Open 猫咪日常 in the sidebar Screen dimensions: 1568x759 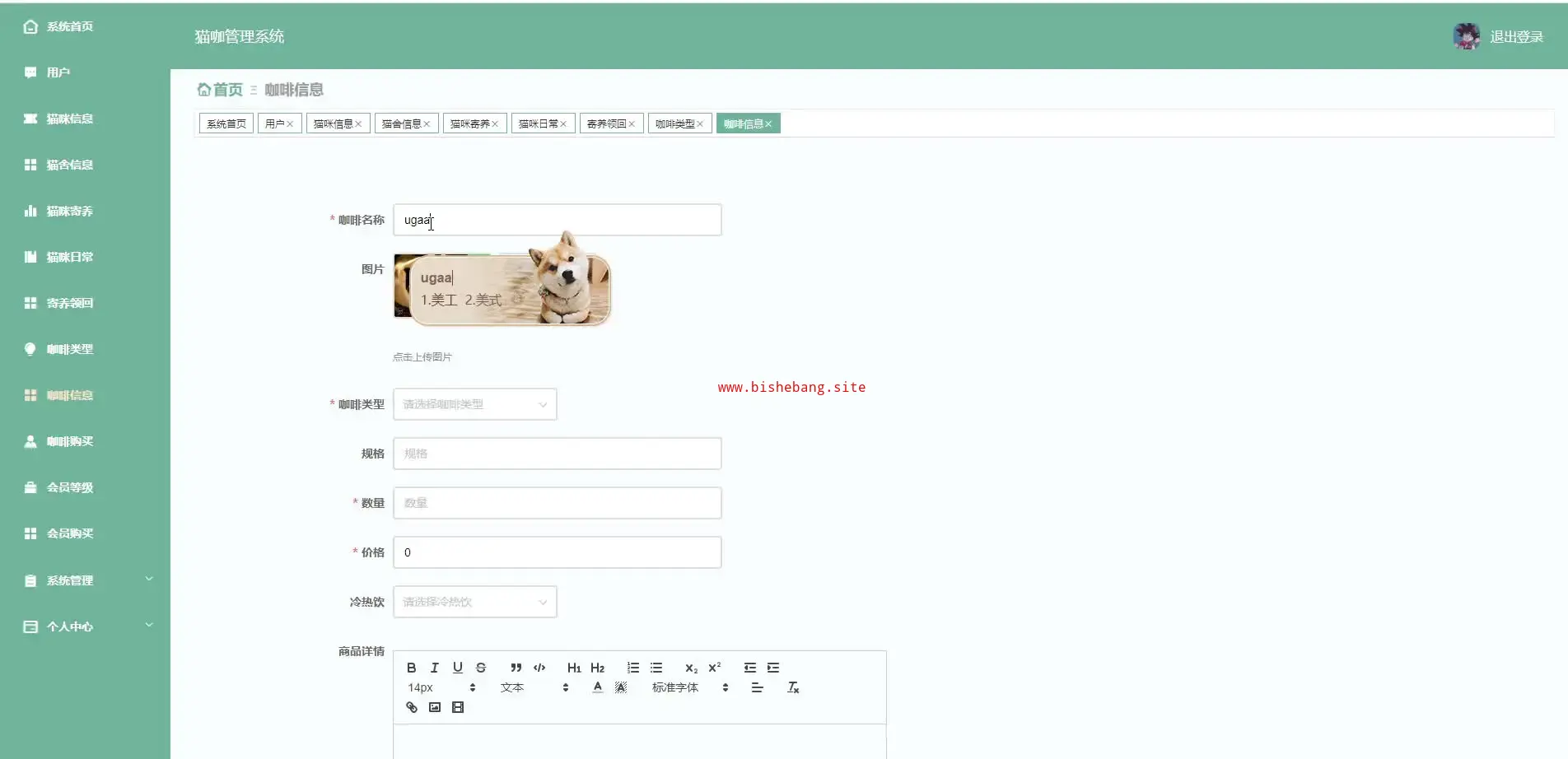(x=86, y=257)
